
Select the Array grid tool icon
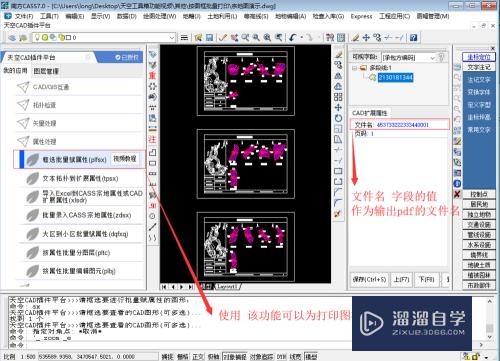pyautogui.click(x=338, y=97)
